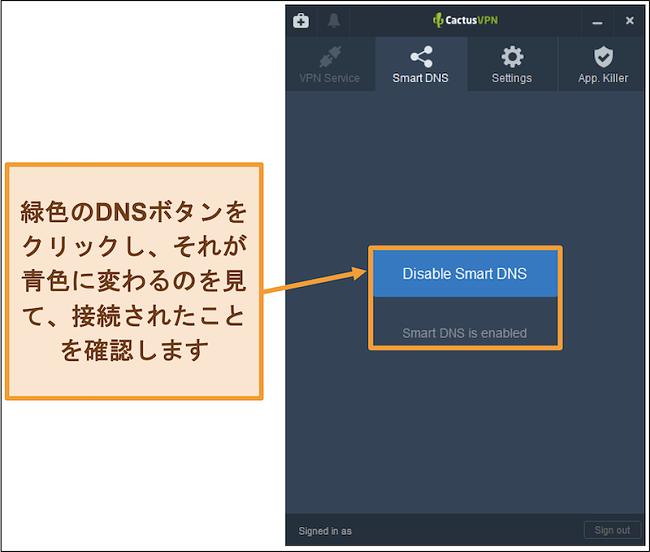This screenshot has height=552, width=650.
Task: Click the CactusVPN logo in title bar
Action: pyautogui.click(x=465, y=20)
